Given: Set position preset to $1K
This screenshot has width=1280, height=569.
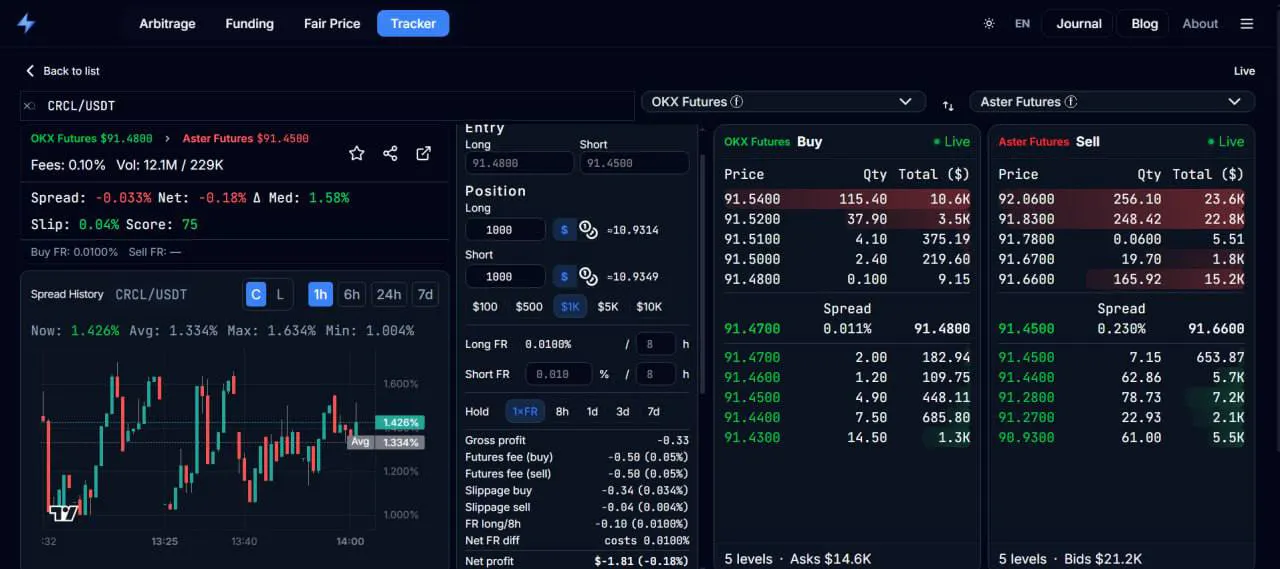Looking at the screenshot, I should pyautogui.click(x=570, y=307).
